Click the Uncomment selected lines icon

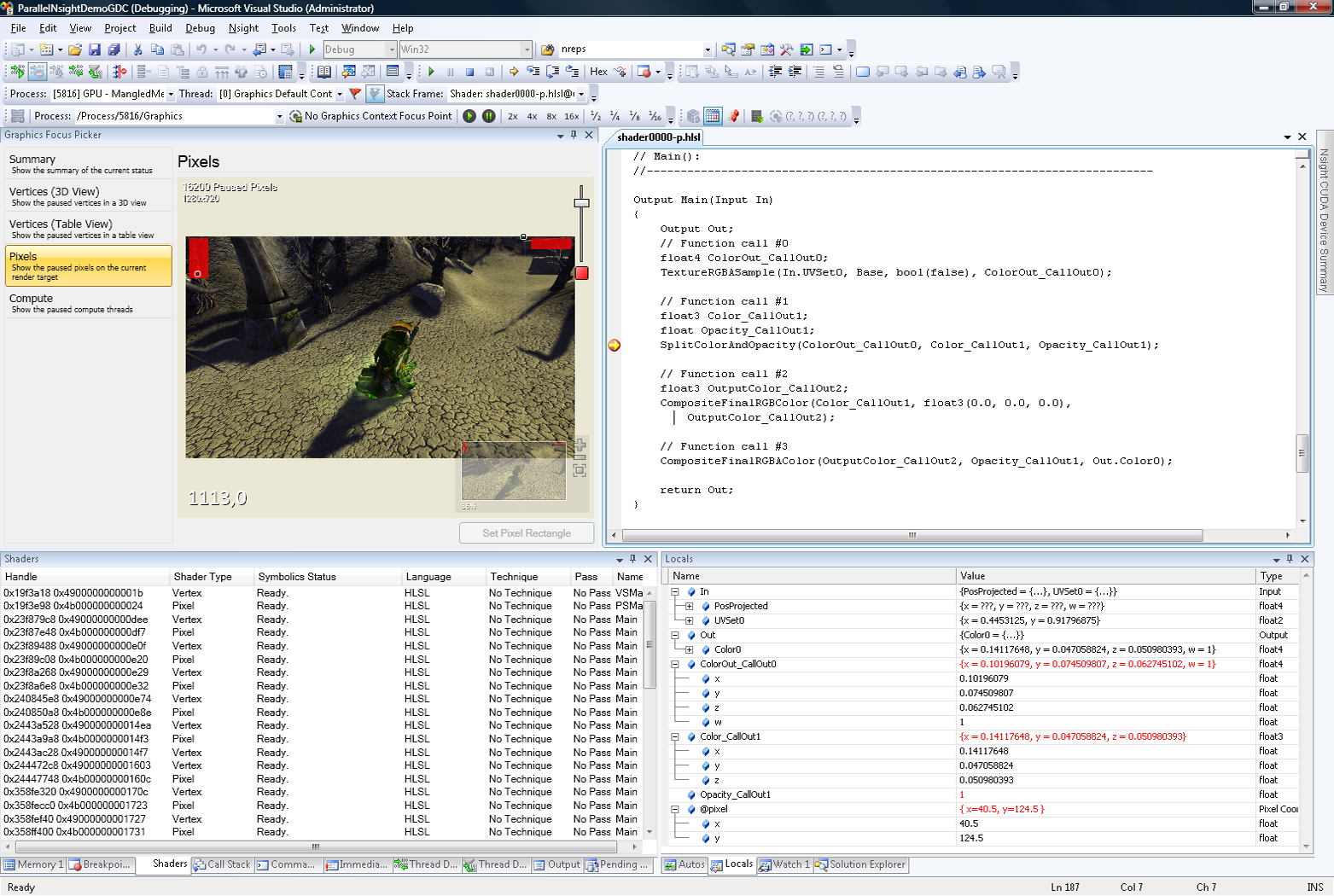[x=838, y=72]
